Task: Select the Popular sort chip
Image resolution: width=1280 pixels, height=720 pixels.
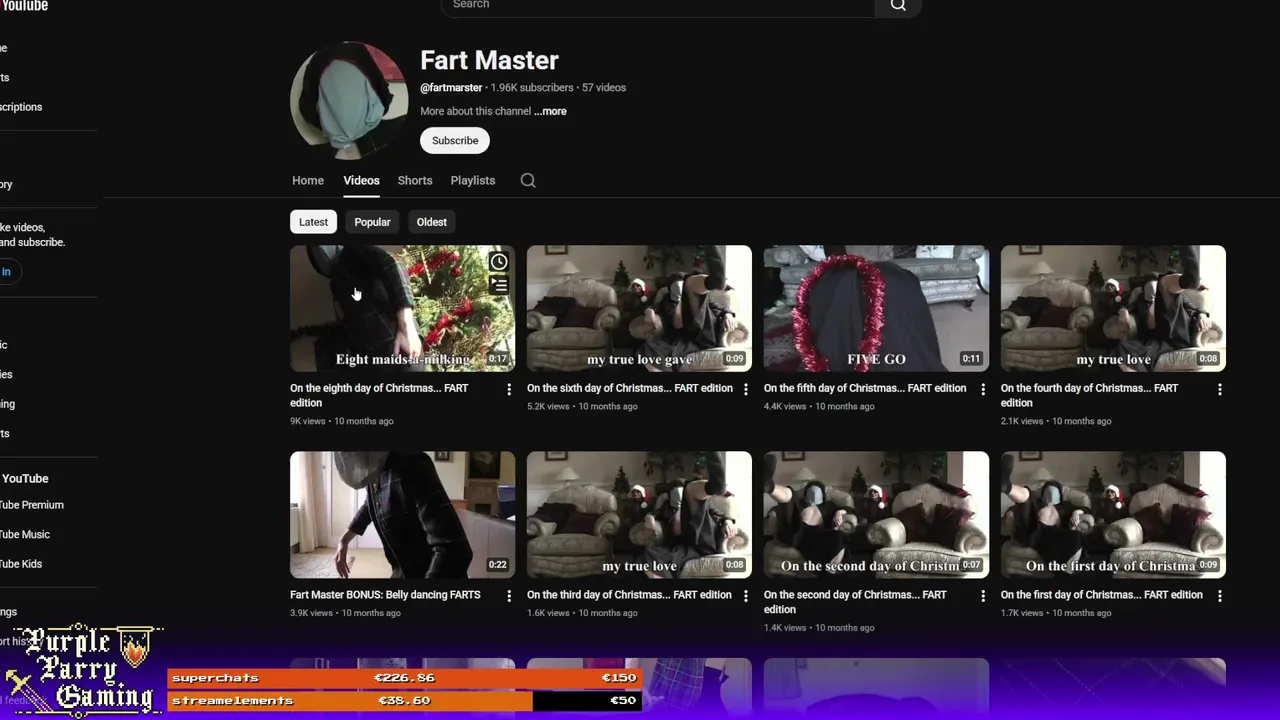Action: coord(372,222)
